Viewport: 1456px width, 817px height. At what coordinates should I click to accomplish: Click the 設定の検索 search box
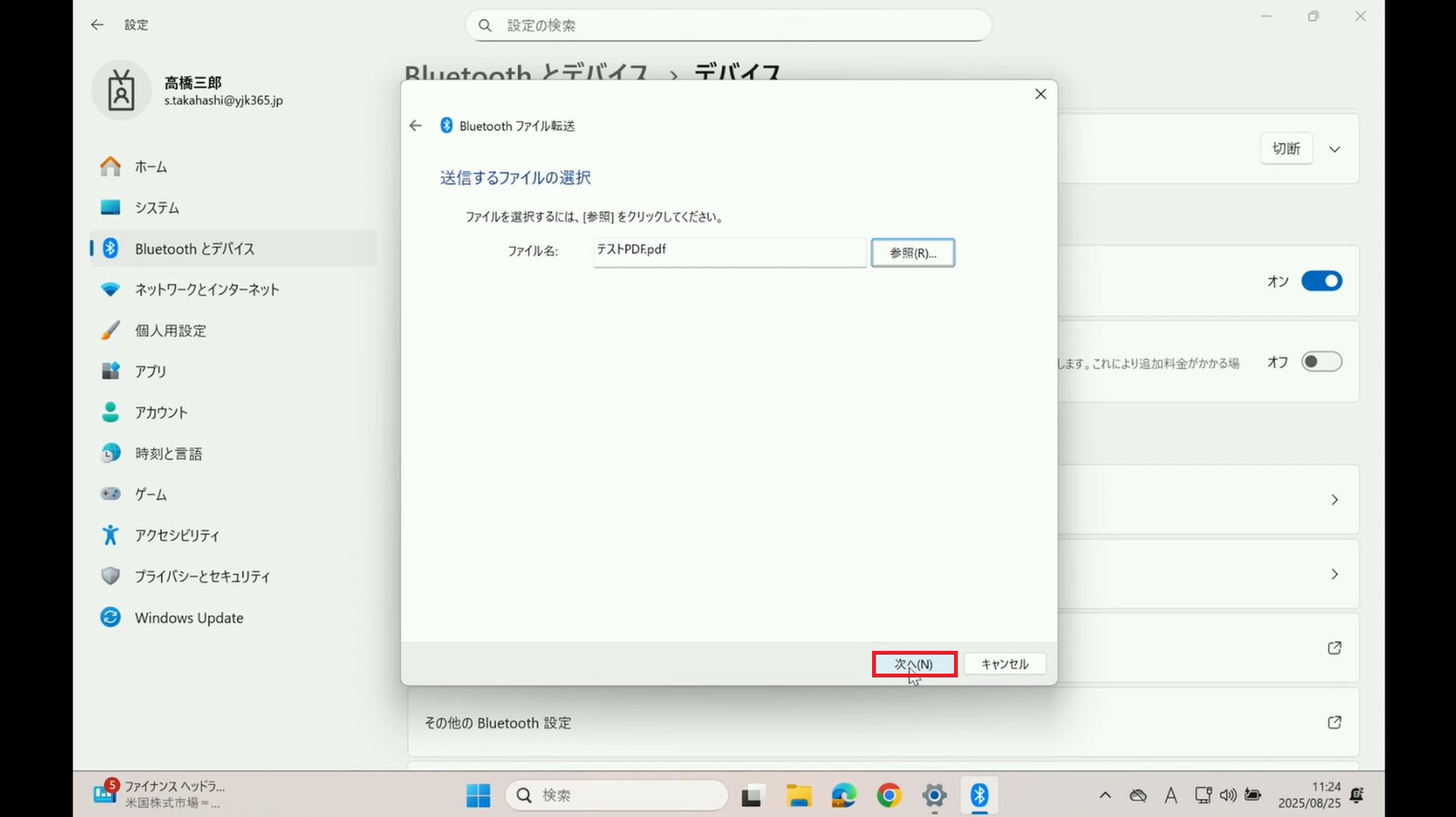click(x=728, y=26)
